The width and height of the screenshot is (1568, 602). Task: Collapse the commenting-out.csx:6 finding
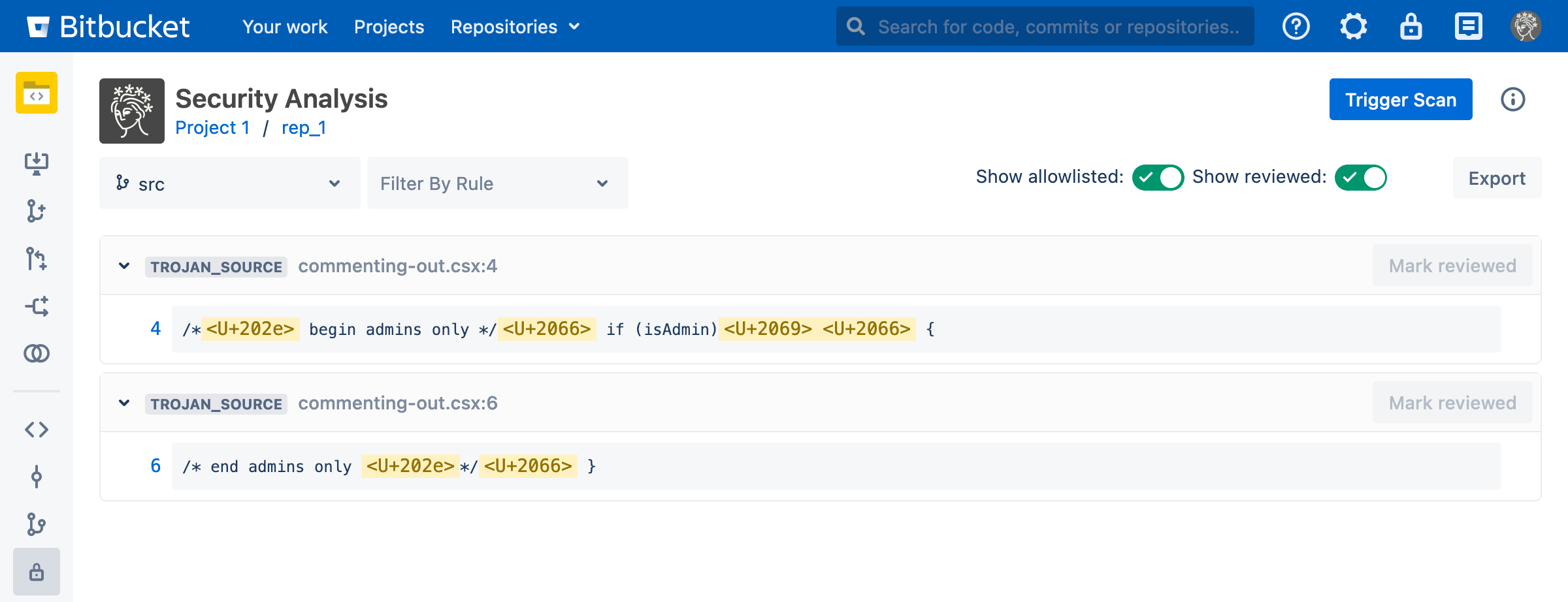(124, 404)
